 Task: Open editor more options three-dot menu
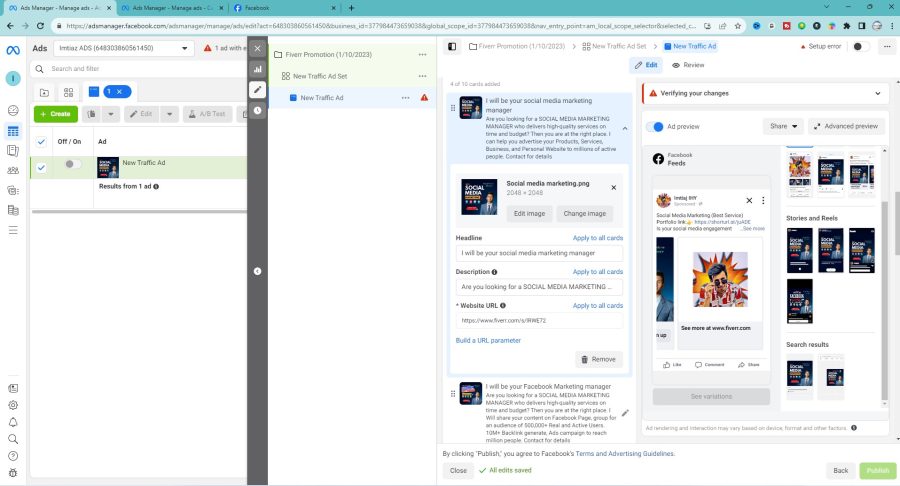(887, 46)
